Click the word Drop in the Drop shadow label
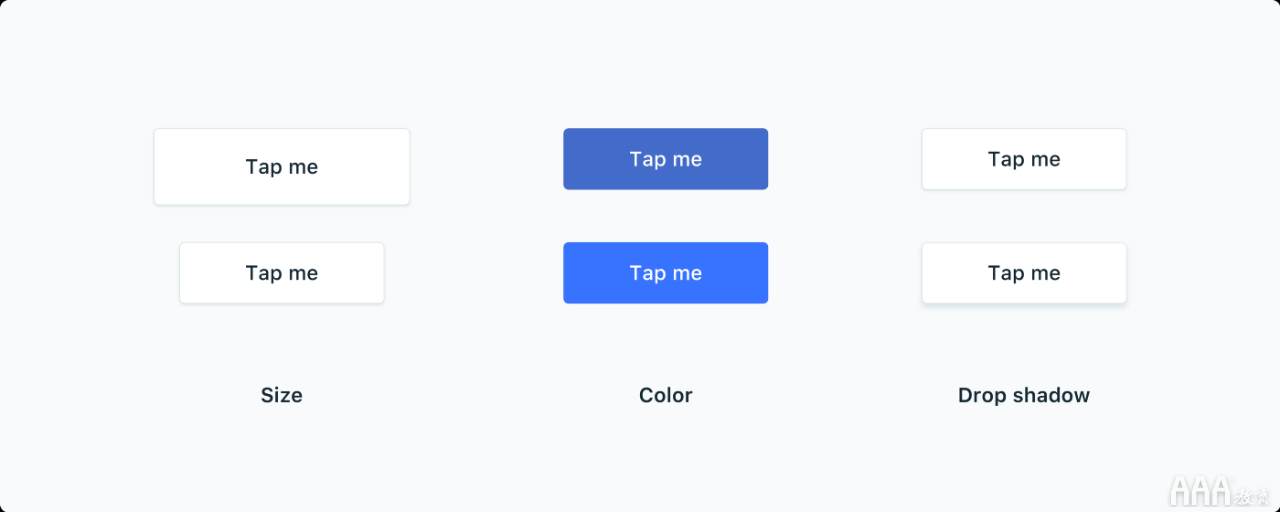Viewport: 1280px width, 512px height. [979, 396]
